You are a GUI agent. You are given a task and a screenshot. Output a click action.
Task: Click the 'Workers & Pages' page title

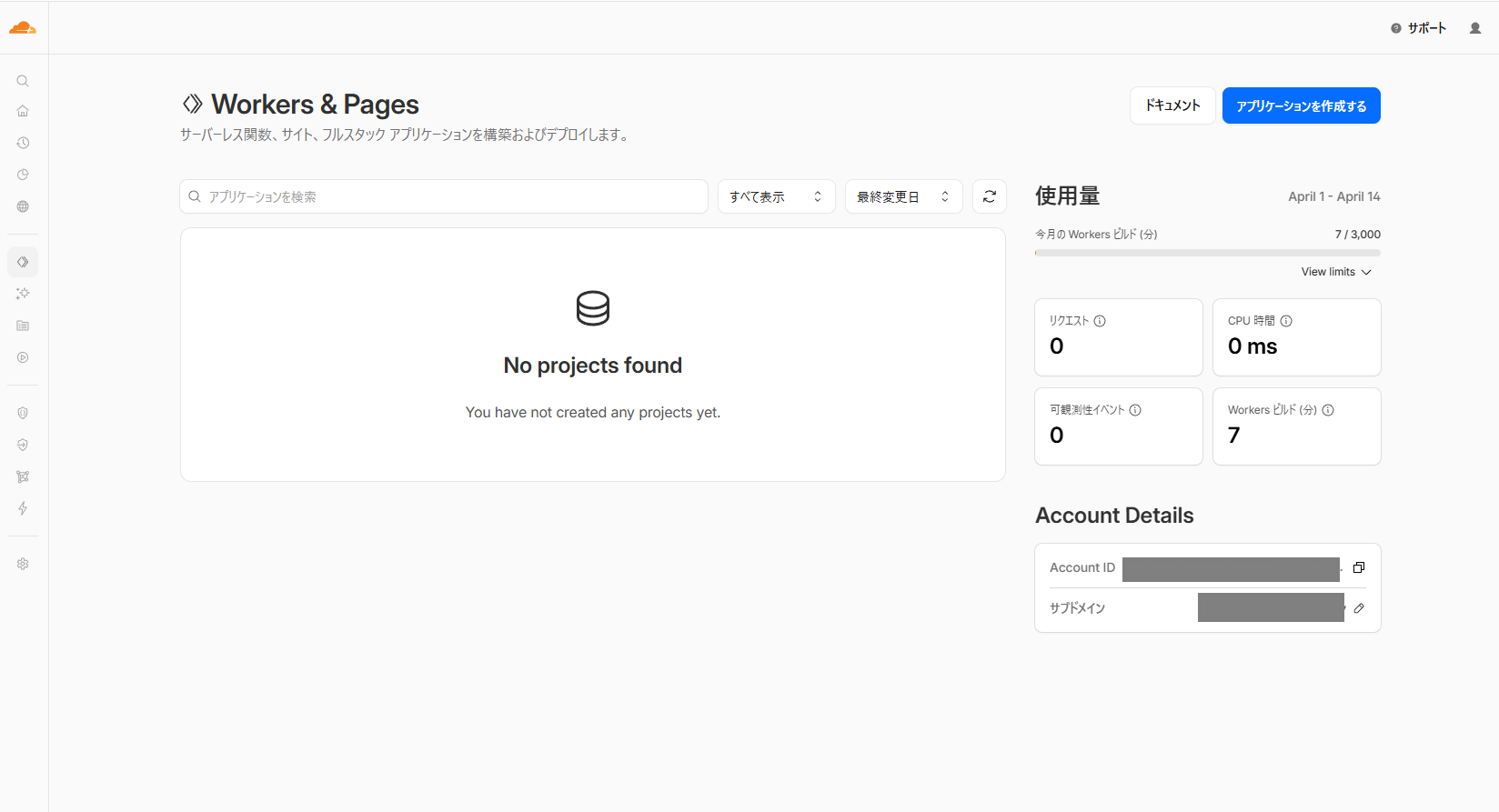pyautogui.click(x=315, y=105)
